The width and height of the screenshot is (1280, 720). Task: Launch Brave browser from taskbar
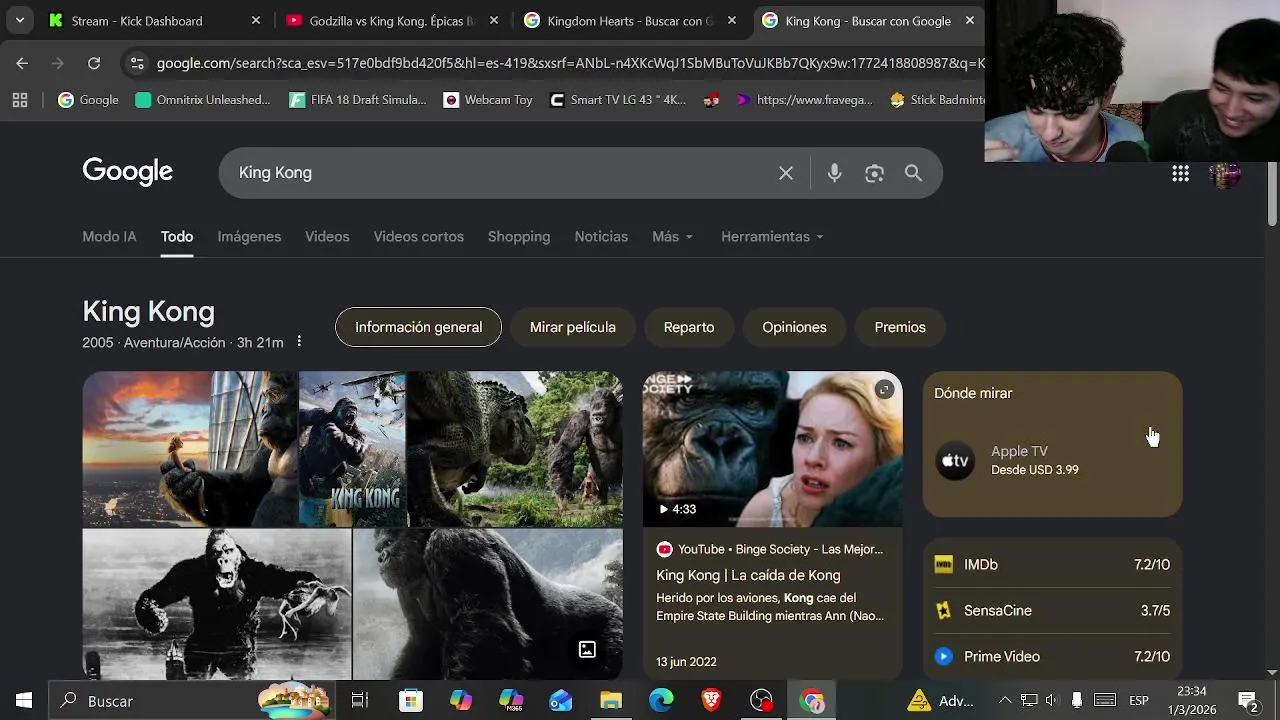(711, 701)
